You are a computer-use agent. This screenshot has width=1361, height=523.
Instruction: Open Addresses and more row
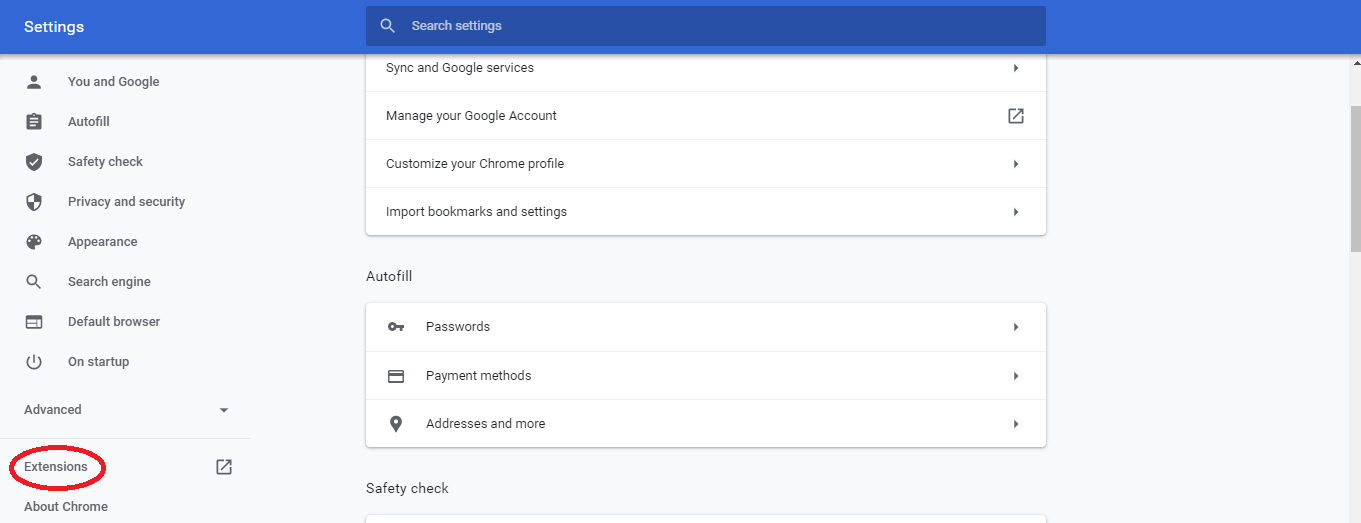tap(706, 424)
